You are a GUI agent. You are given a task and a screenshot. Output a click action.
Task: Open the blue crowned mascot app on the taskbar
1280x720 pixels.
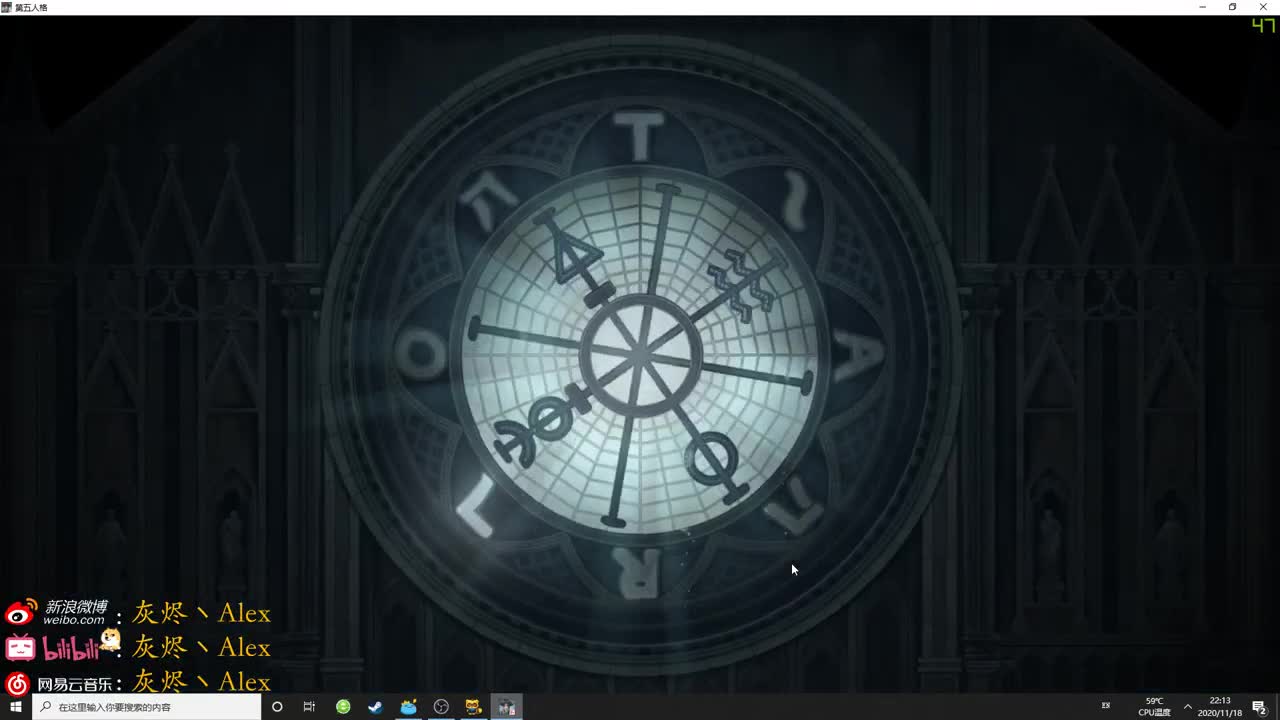[x=408, y=707]
